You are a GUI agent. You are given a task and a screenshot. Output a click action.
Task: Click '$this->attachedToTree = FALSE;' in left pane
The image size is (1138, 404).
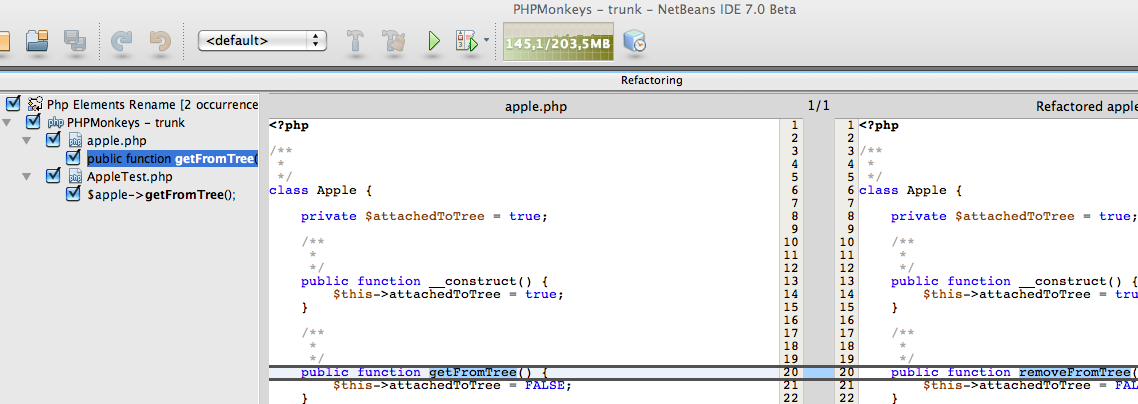452,385
